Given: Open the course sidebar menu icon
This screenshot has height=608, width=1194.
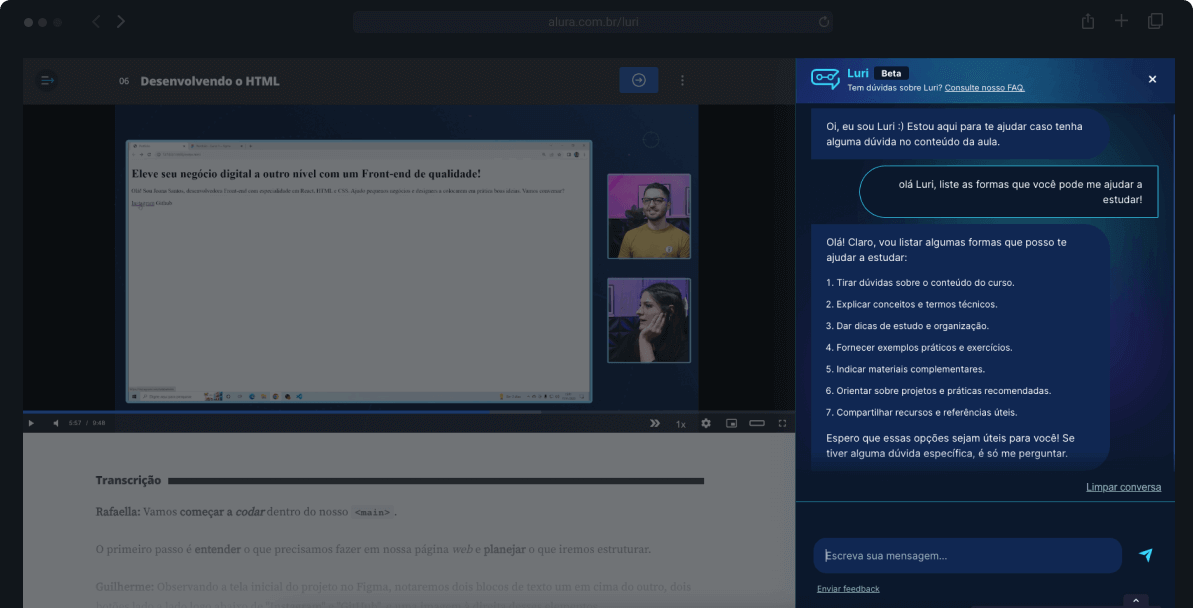Looking at the screenshot, I should point(47,80).
